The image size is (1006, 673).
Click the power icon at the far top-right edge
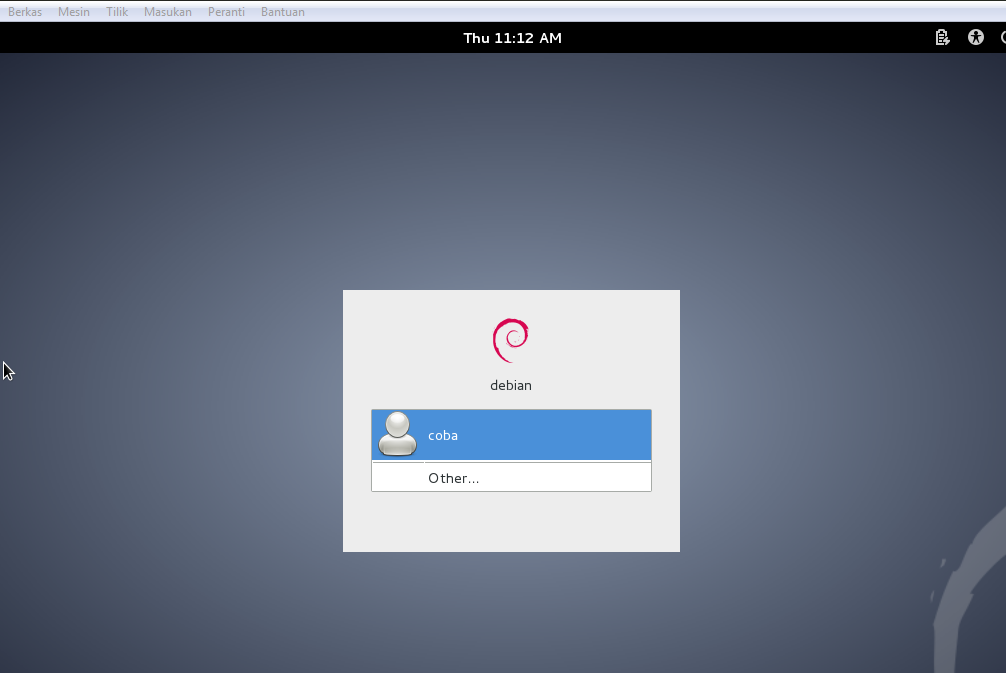coord(1003,37)
